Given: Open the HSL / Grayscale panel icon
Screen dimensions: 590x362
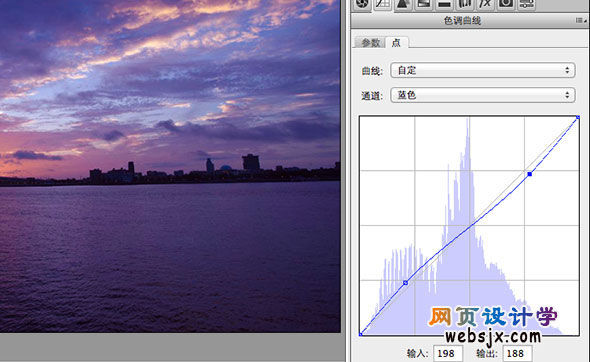Looking at the screenshot, I should tap(424, 5).
